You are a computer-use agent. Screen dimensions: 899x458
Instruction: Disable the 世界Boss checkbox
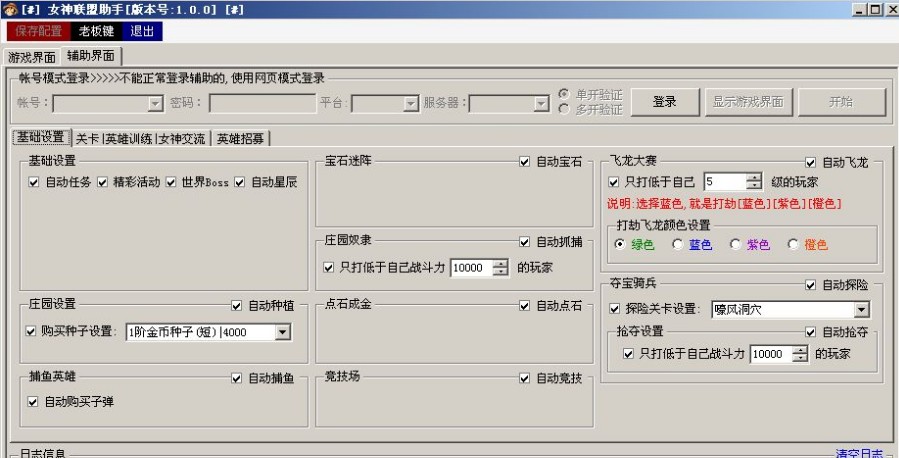tap(172, 183)
